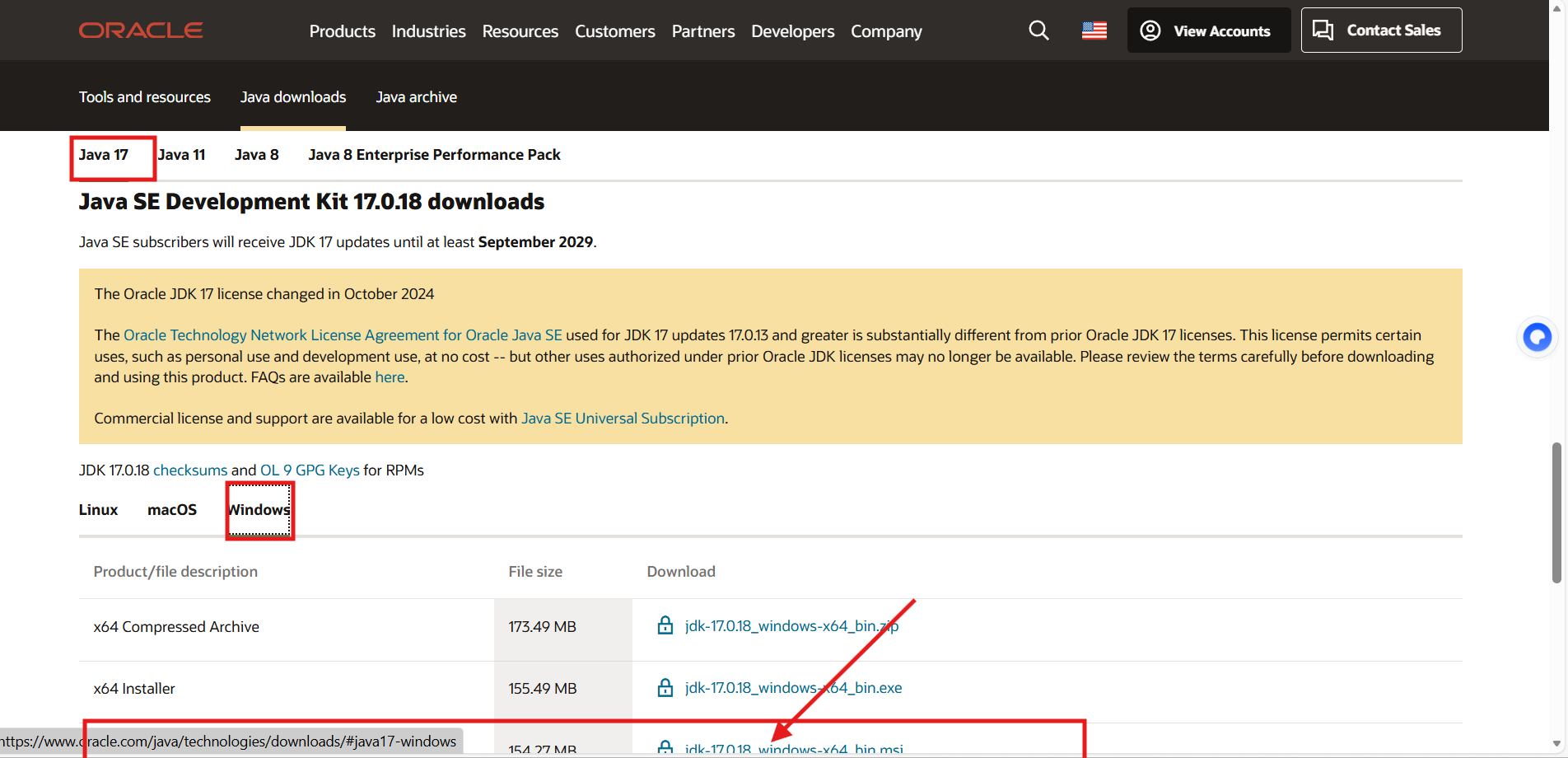Select the US flag country icon
1568x758 pixels.
click(1094, 30)
